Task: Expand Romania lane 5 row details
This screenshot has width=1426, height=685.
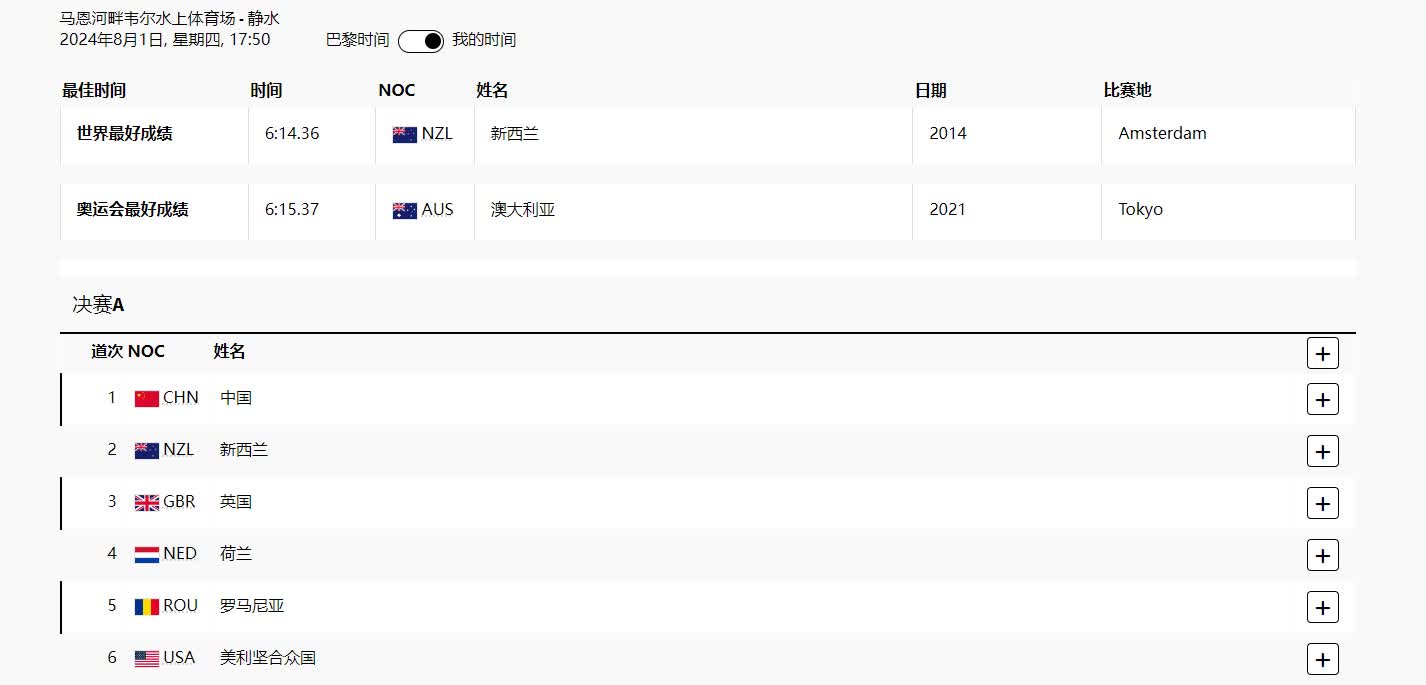Action: [1322, 607]
